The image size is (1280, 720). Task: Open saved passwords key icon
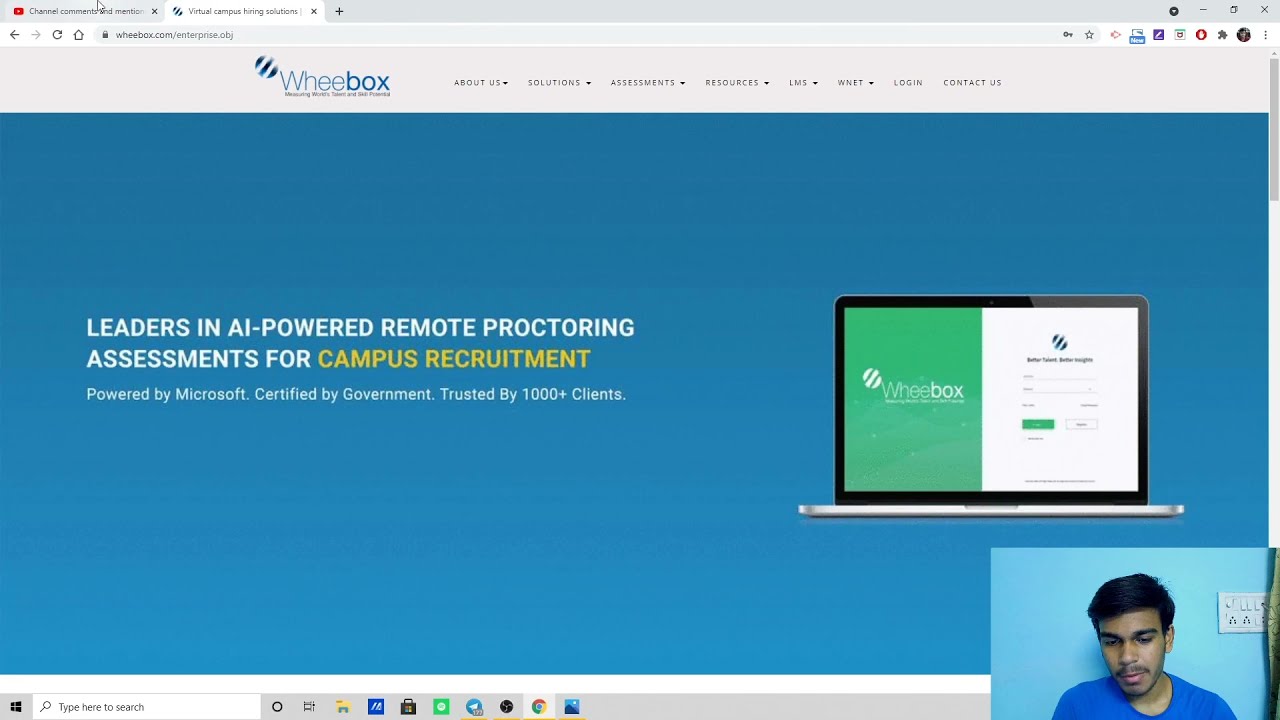[x=1068, y=35]
